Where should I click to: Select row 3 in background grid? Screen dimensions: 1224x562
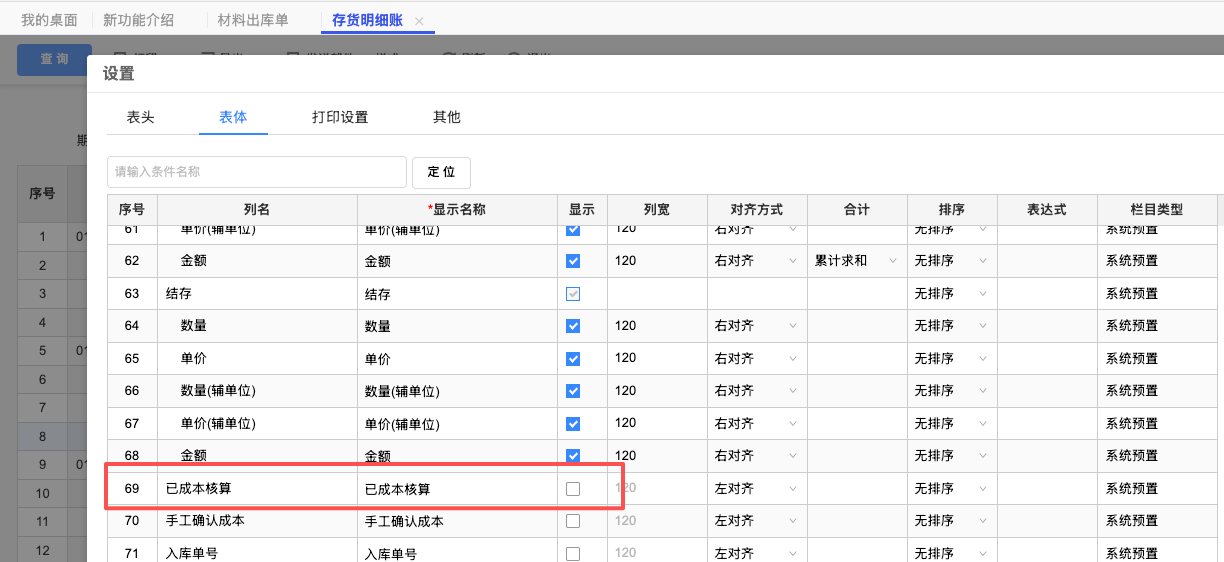pyautogui.click(x=52, y=294)
